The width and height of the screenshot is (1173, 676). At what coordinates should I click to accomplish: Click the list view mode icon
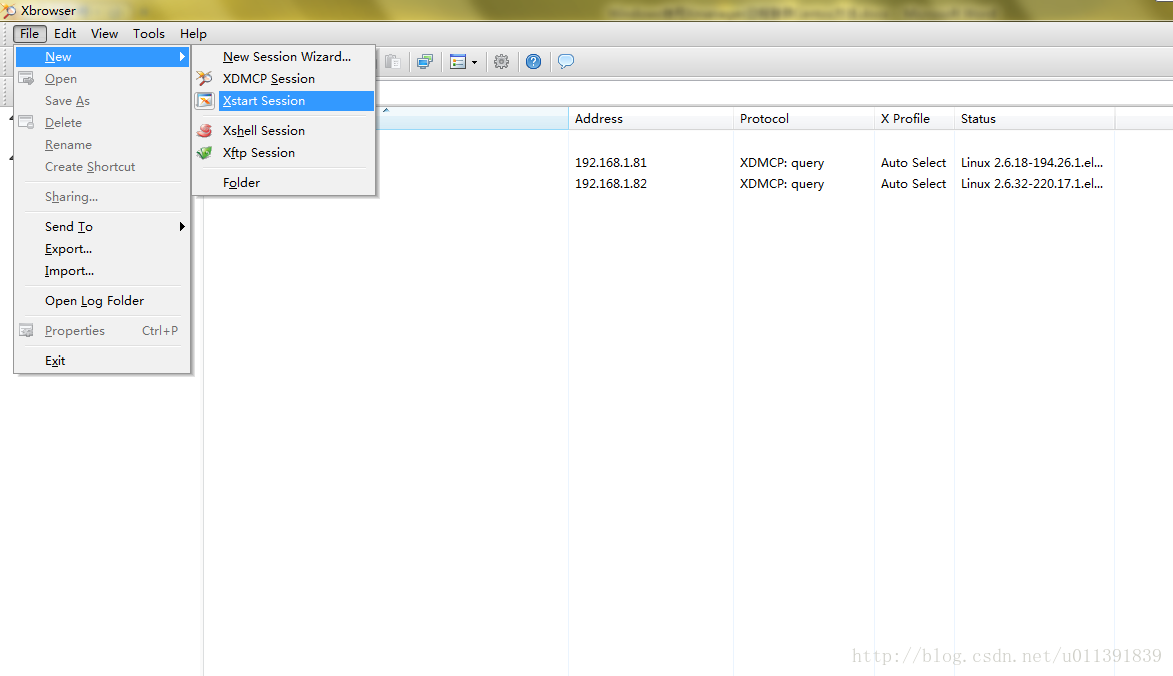(x=458, y=62)
